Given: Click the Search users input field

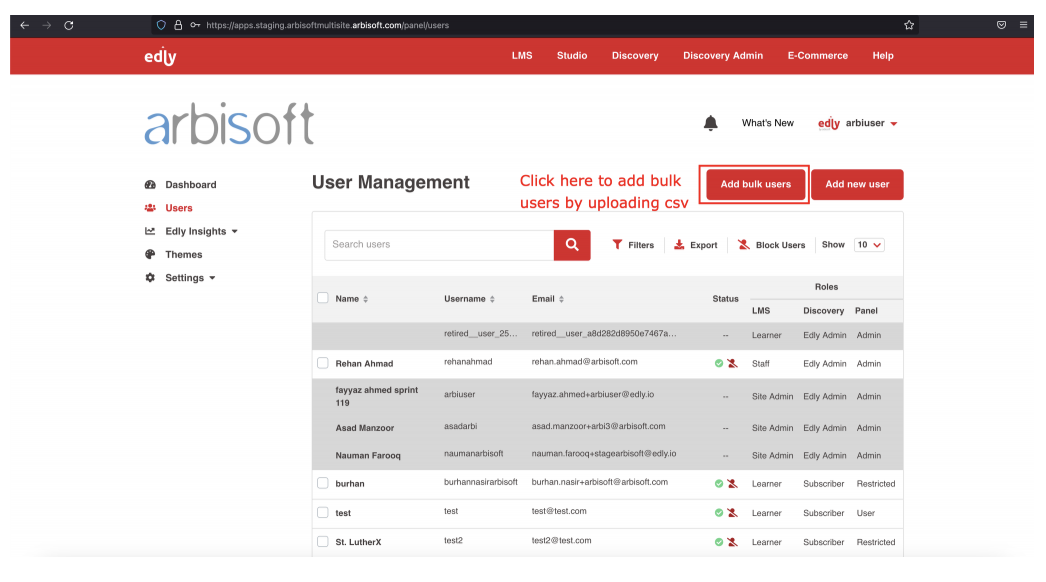Looking at the screenshot, I should (439, 245).
